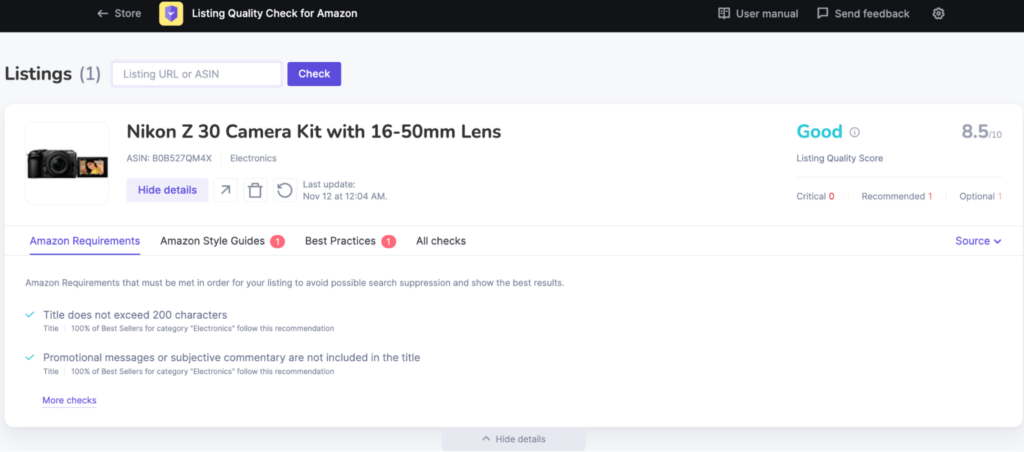The height and width of the screenshot is (452, 1024).
Task: Click the Last update Nov 12 timestamp
Action: (x=345, y=190)
